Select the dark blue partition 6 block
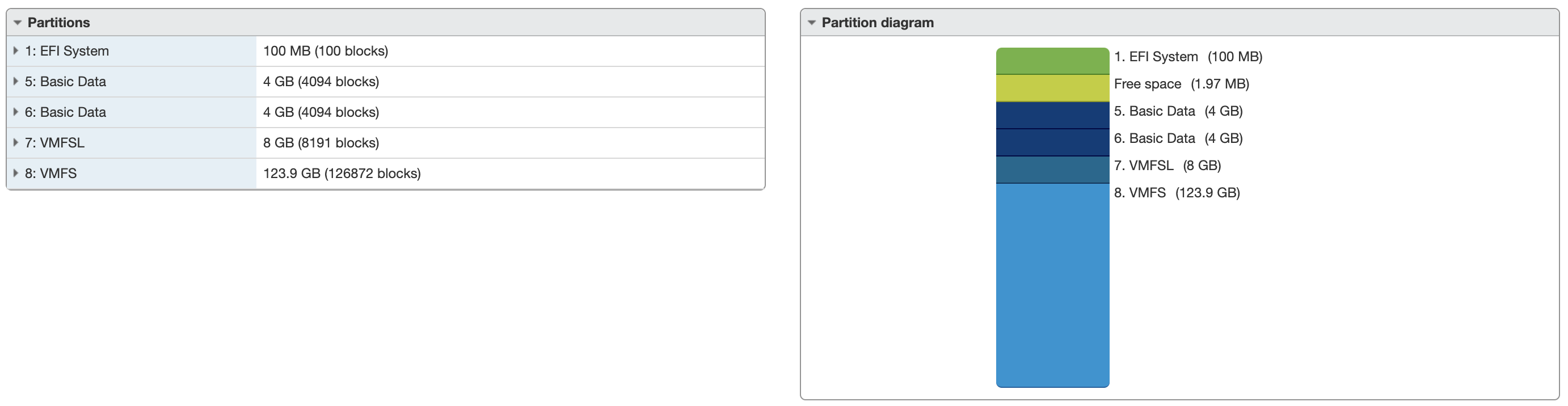Viewport: 1568px width, 406px height. pos(1052,142)
